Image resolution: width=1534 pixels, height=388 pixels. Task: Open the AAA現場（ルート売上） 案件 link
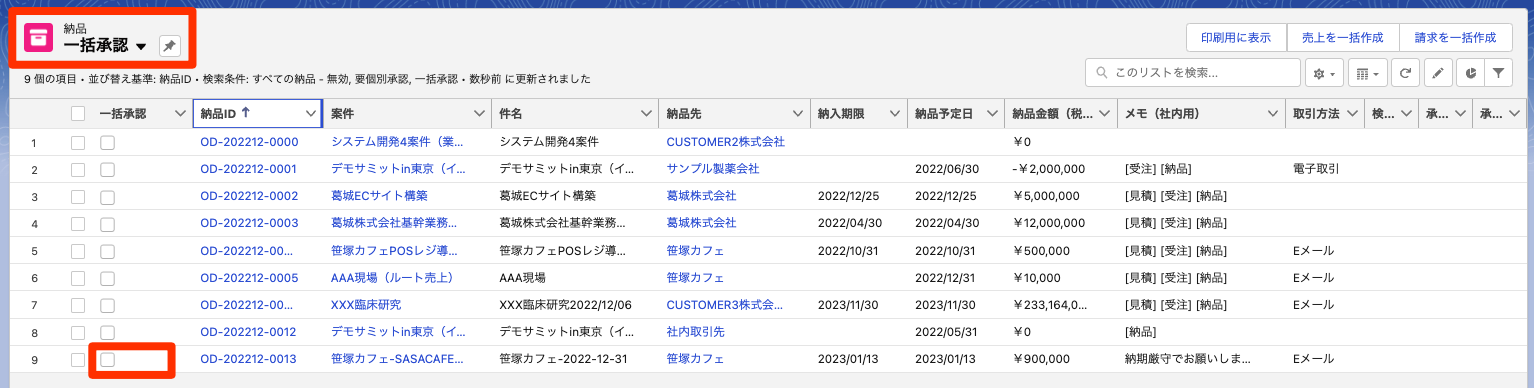(392, 278)
